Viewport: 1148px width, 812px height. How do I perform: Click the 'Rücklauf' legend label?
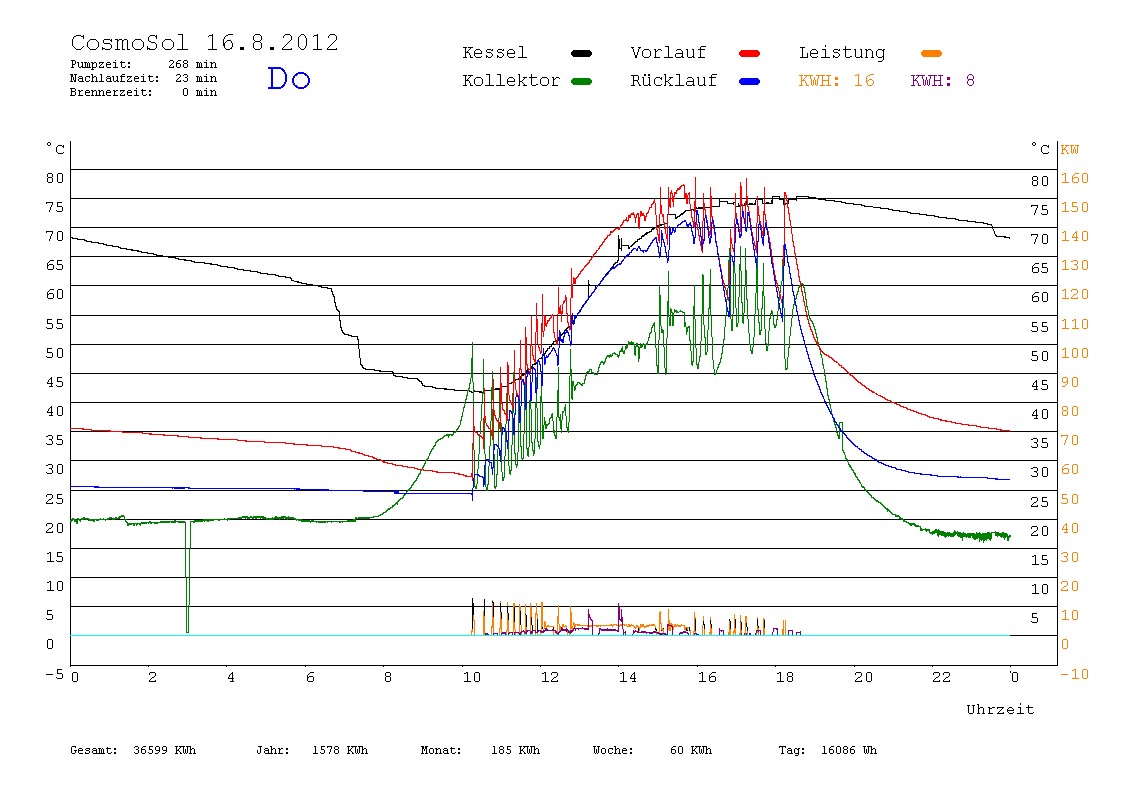(x=674, y=81)
